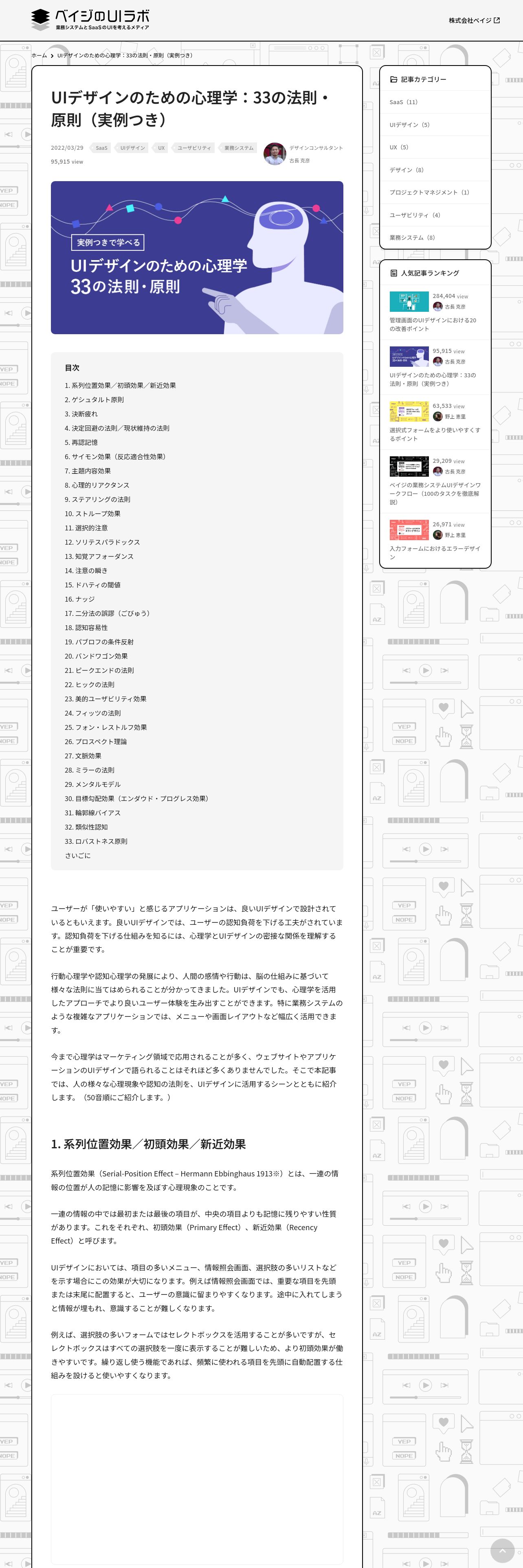Jump to 4. 決定回避の法則／現状維持の法則
The width and height of the screenshot is (523, 1568).
point(117,428)
